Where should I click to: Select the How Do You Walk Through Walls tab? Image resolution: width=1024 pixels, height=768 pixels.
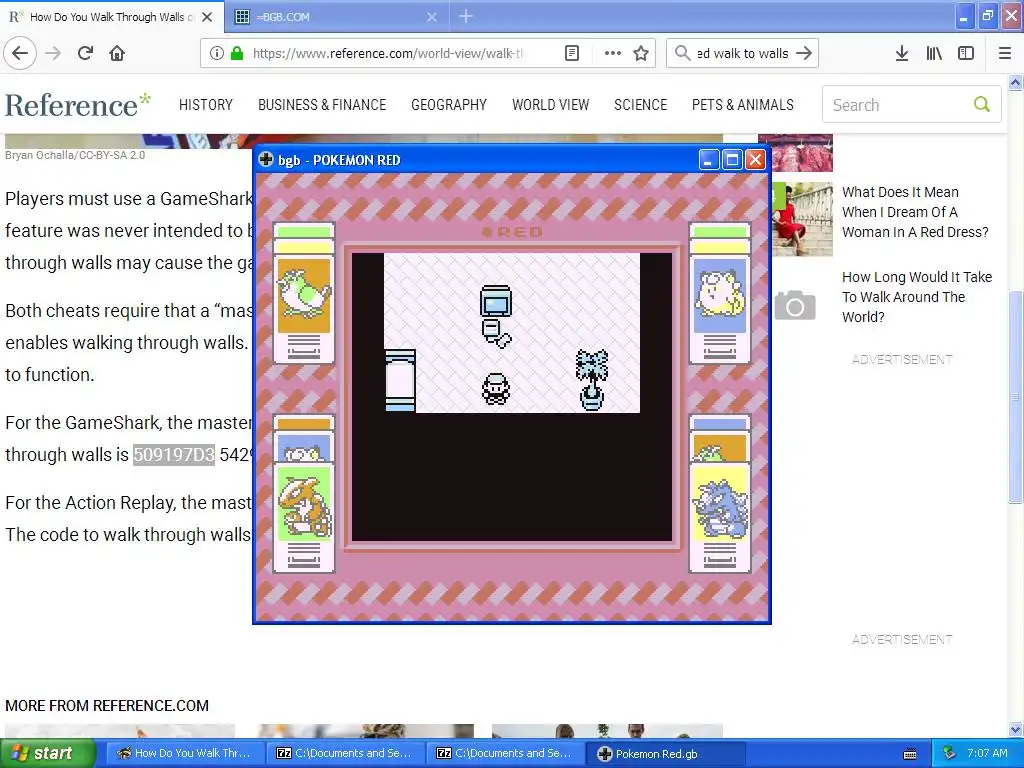tap(112, 17)
